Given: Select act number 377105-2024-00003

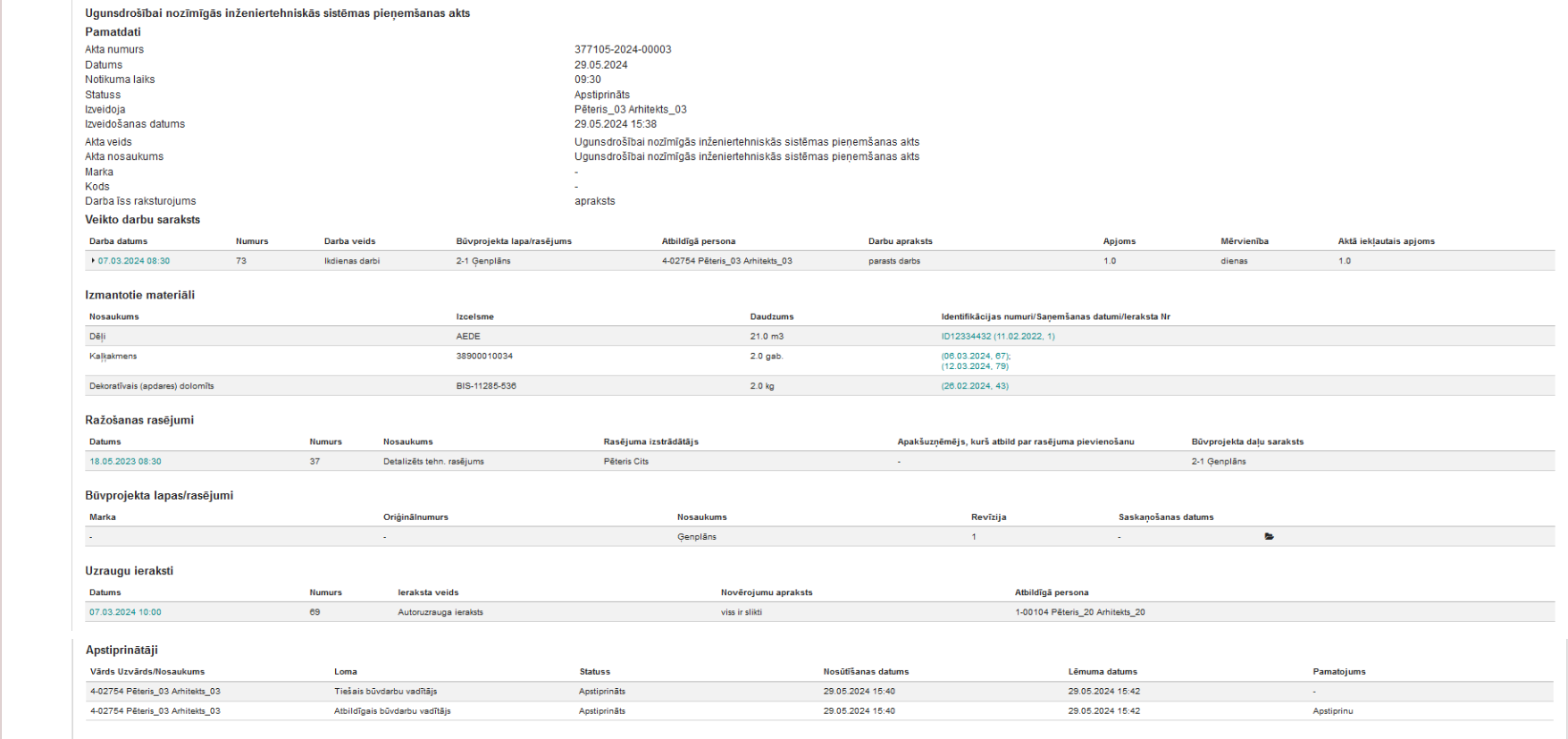Looking at the screenshot, I should point(623,50).
